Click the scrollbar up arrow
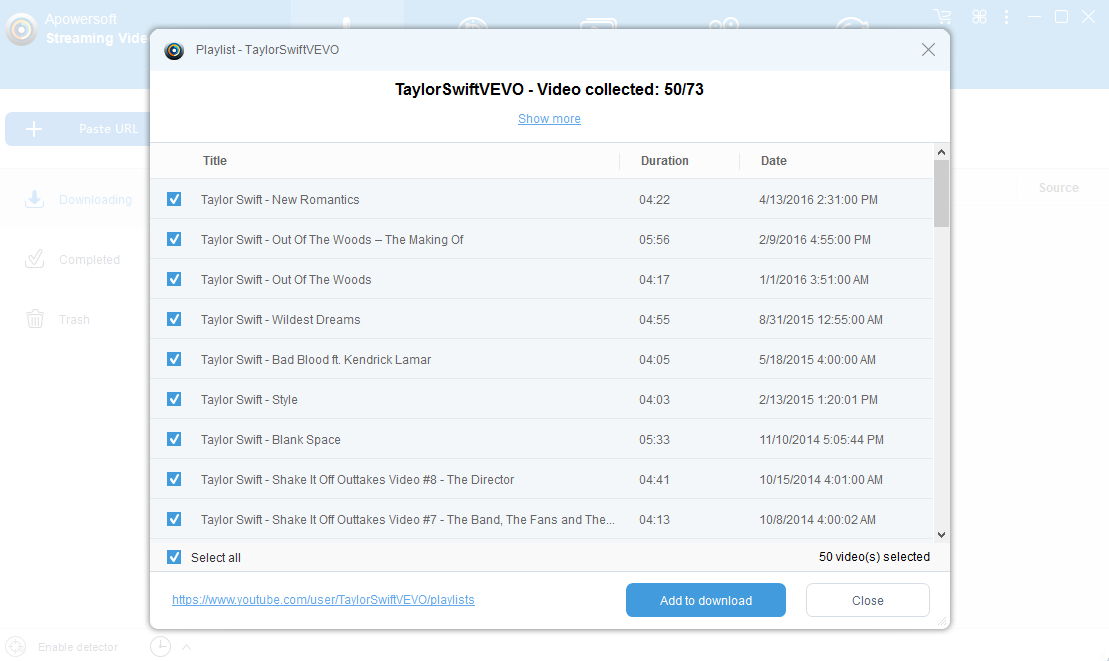 pyautogui.click(x=941, y=152)
